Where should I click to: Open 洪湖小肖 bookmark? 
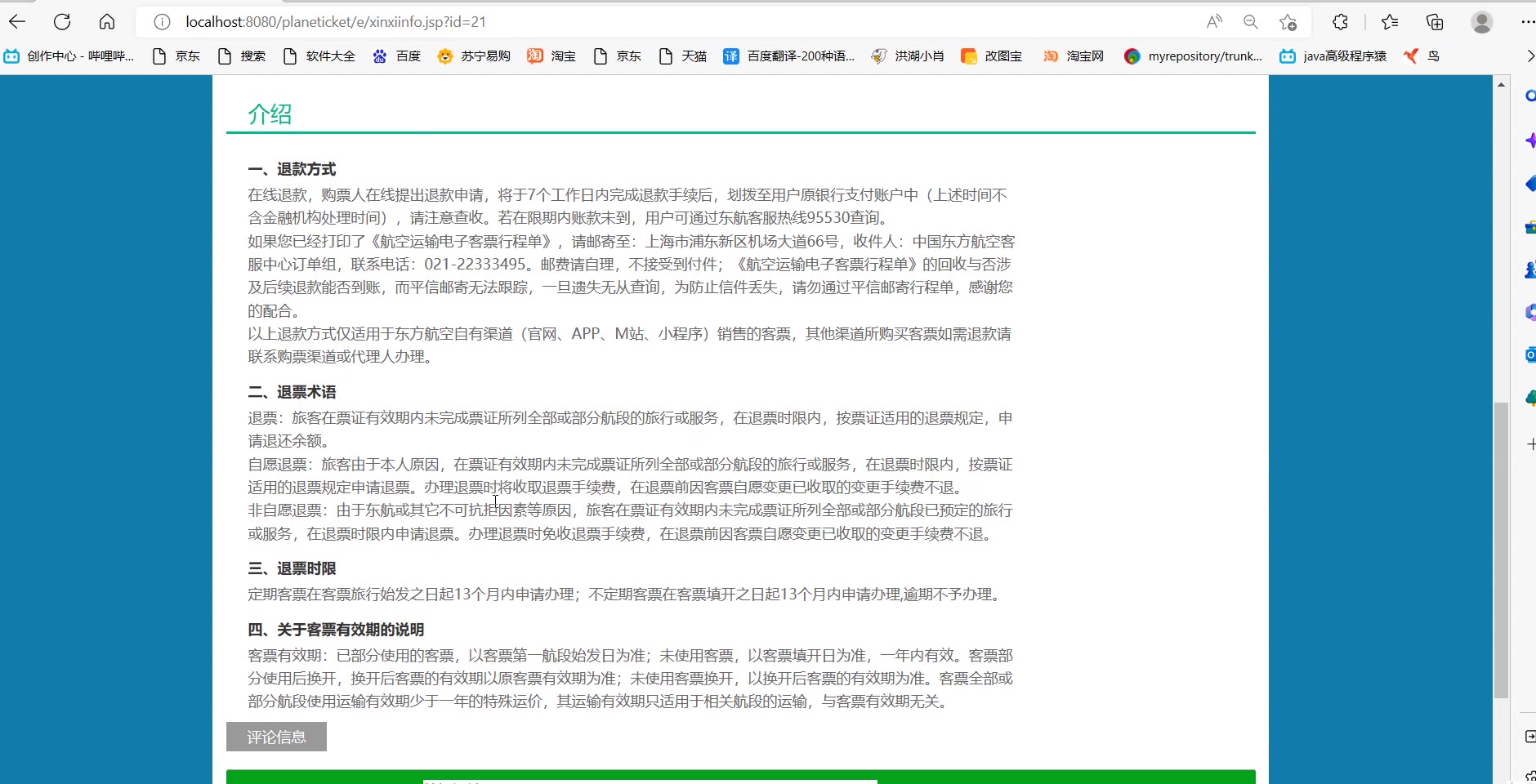click(907, 56)
